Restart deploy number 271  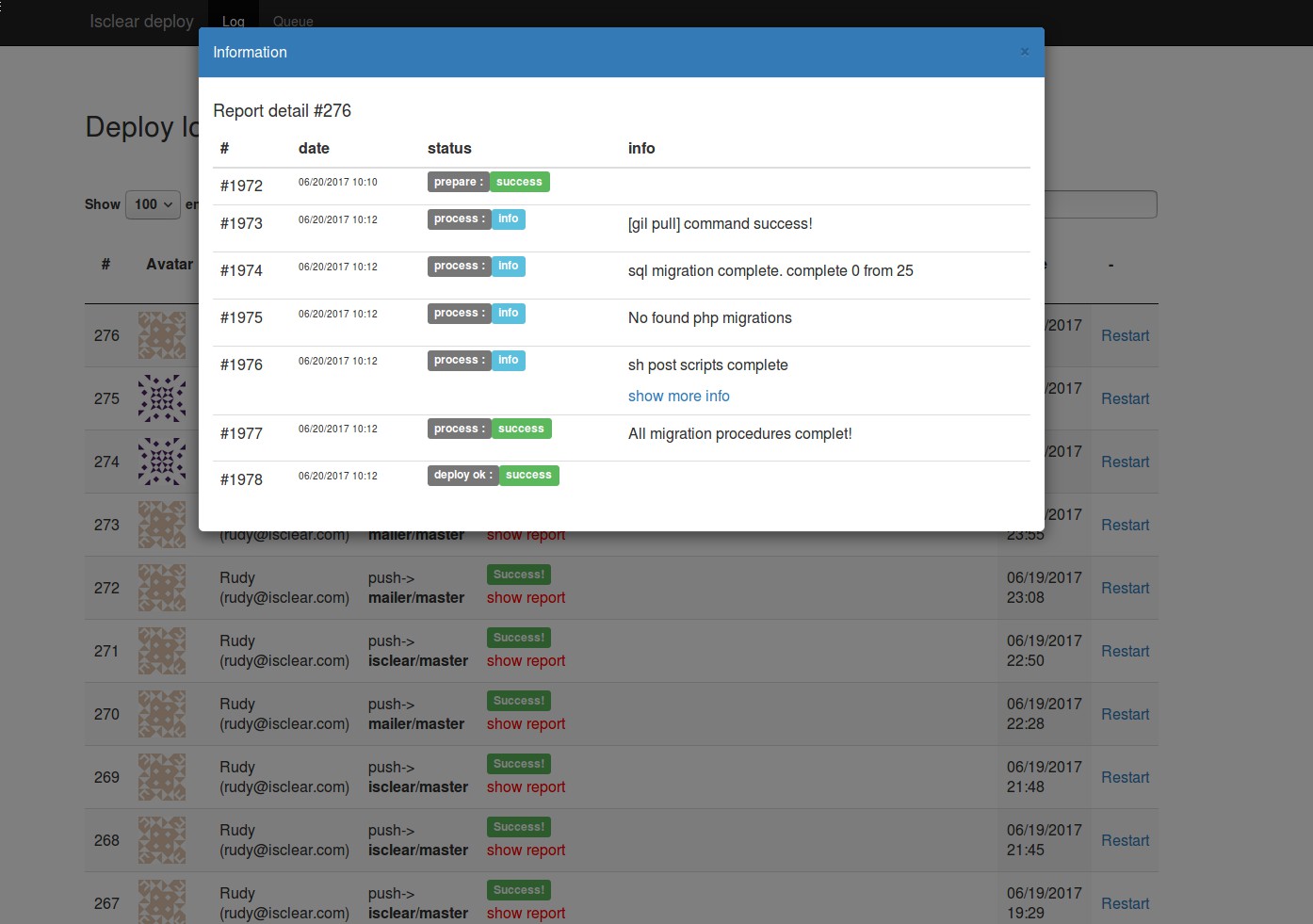click(x=1125, y=652)
